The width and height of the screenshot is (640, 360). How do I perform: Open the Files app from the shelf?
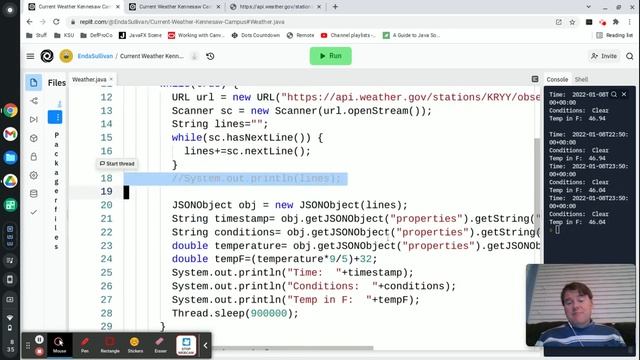[x=10, y=157]
